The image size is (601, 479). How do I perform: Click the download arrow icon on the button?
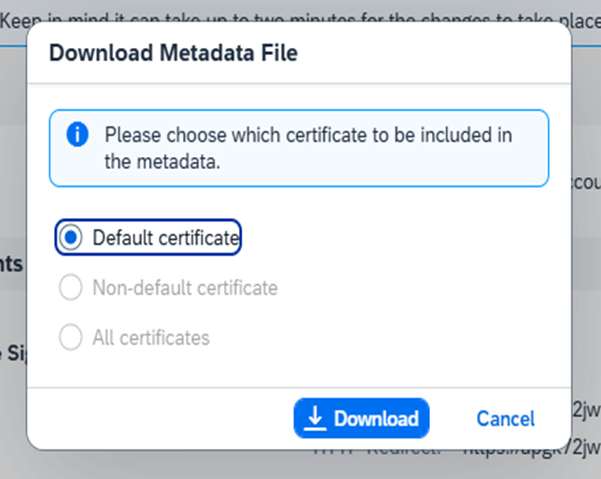(x=315, y=418)
